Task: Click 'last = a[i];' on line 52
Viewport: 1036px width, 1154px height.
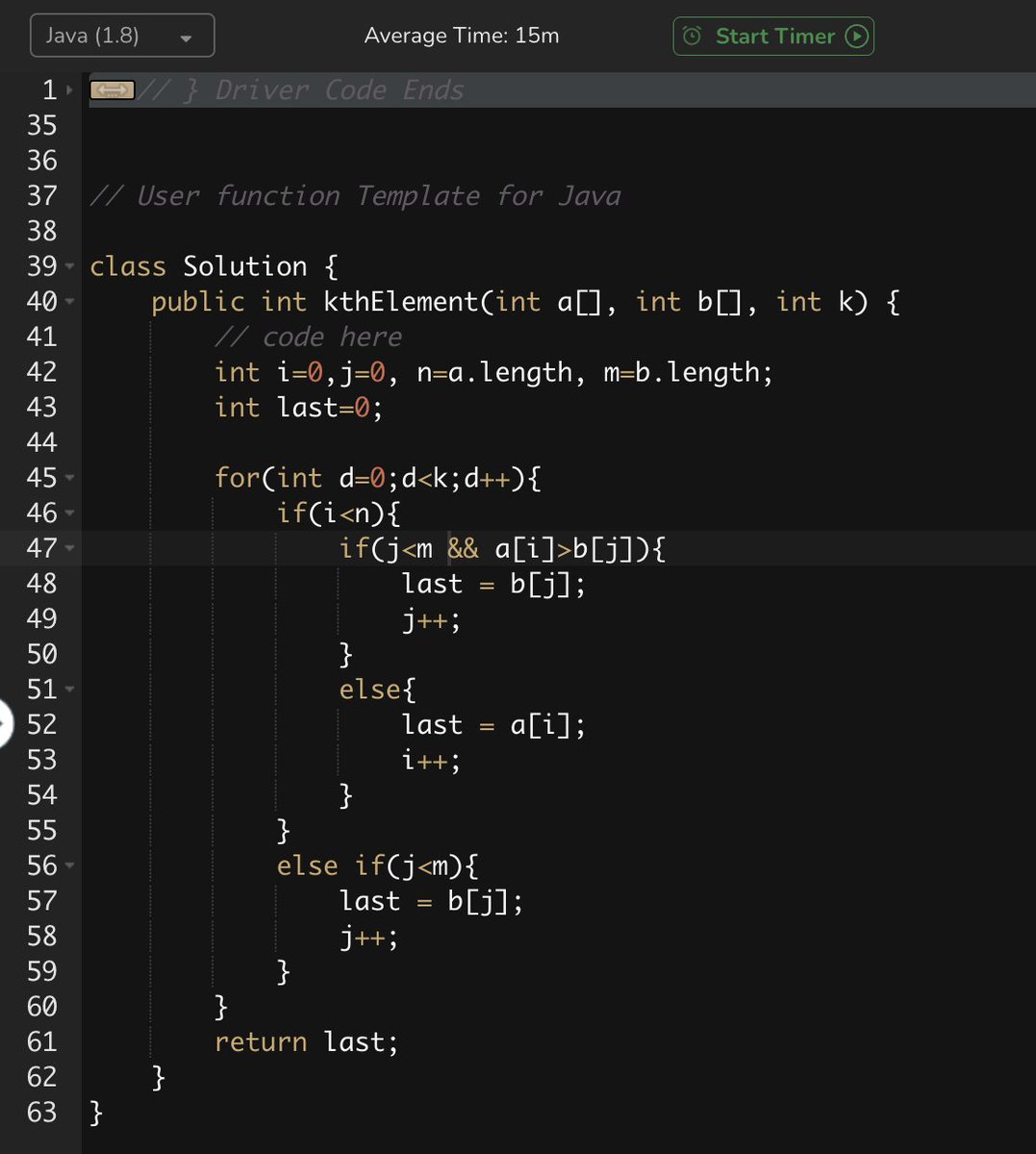Action: tap(493, 724)
